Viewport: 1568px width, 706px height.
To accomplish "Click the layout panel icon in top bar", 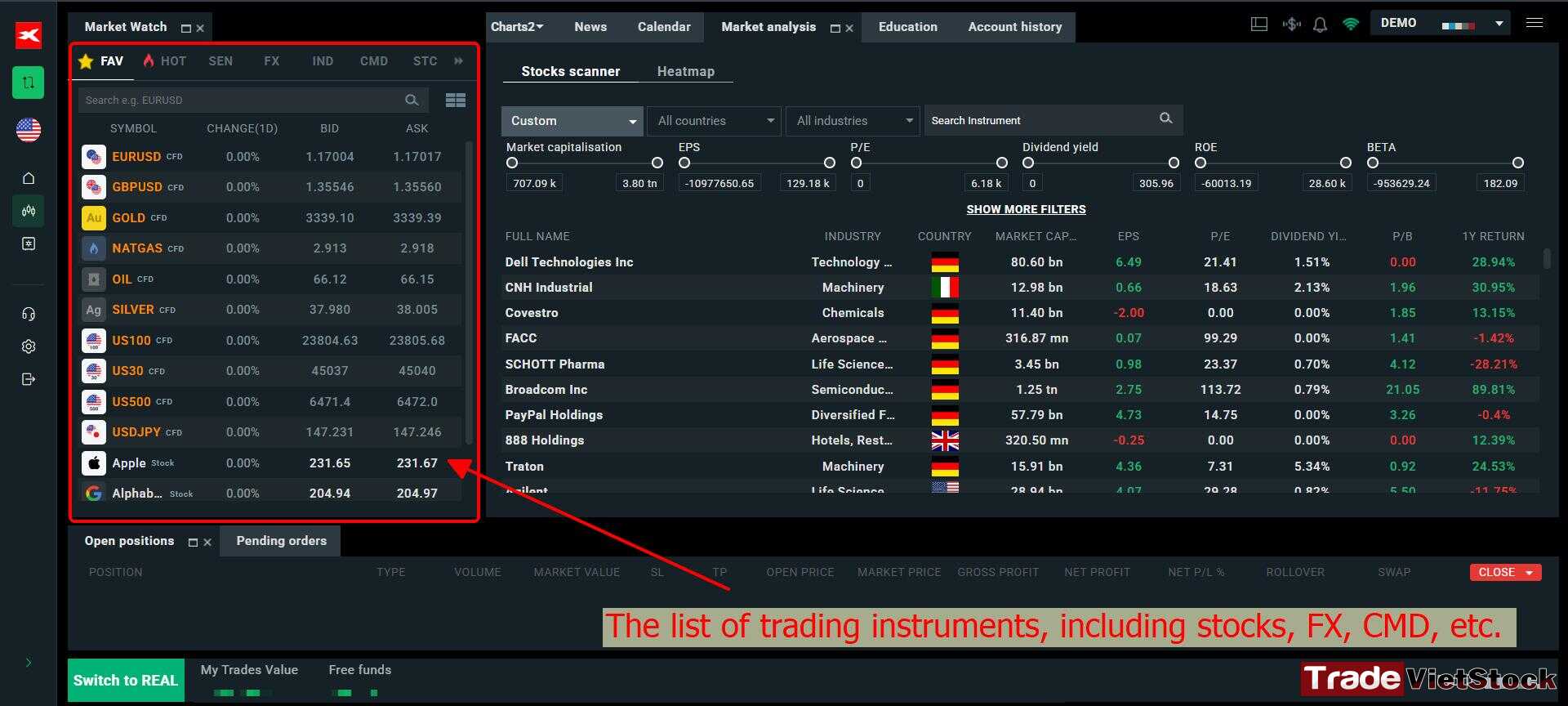I will (1259, 24).
